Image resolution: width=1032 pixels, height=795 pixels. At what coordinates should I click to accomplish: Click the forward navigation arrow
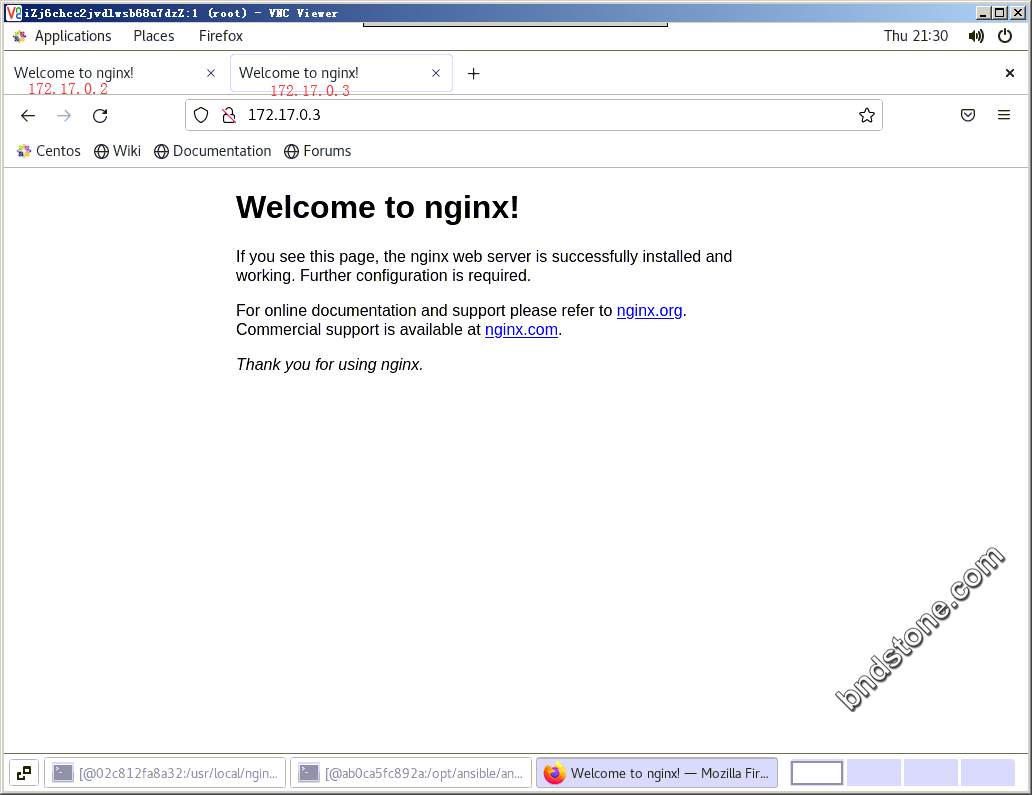point(64,116)
